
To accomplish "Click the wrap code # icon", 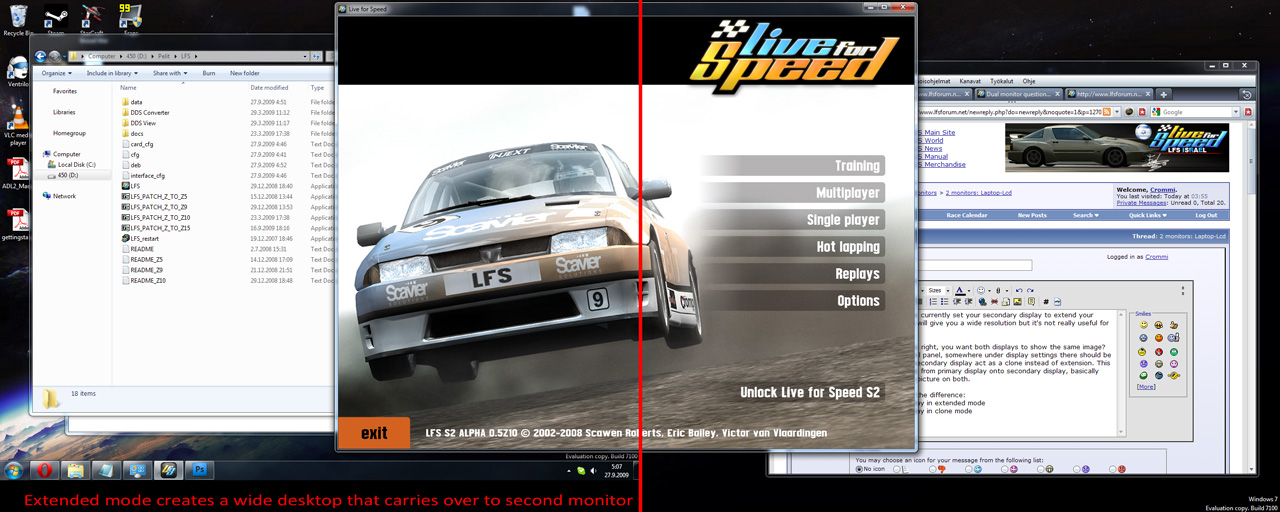I will coord(1046,301).
